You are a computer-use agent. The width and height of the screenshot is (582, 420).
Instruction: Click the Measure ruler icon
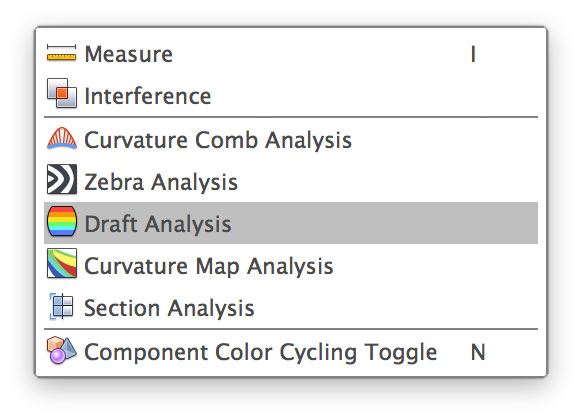62,53
